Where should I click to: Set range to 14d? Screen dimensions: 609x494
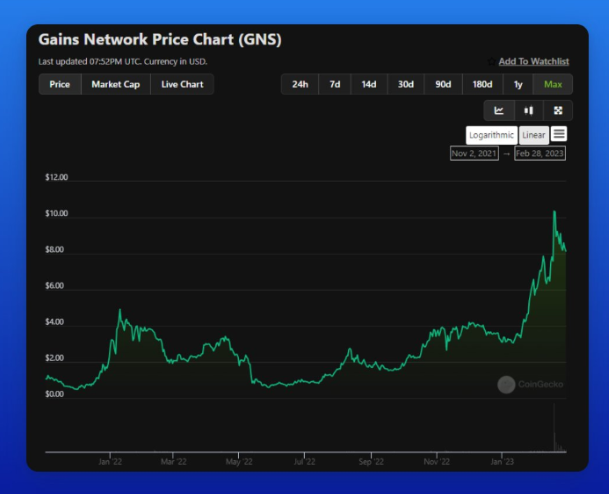click(369, 84)
